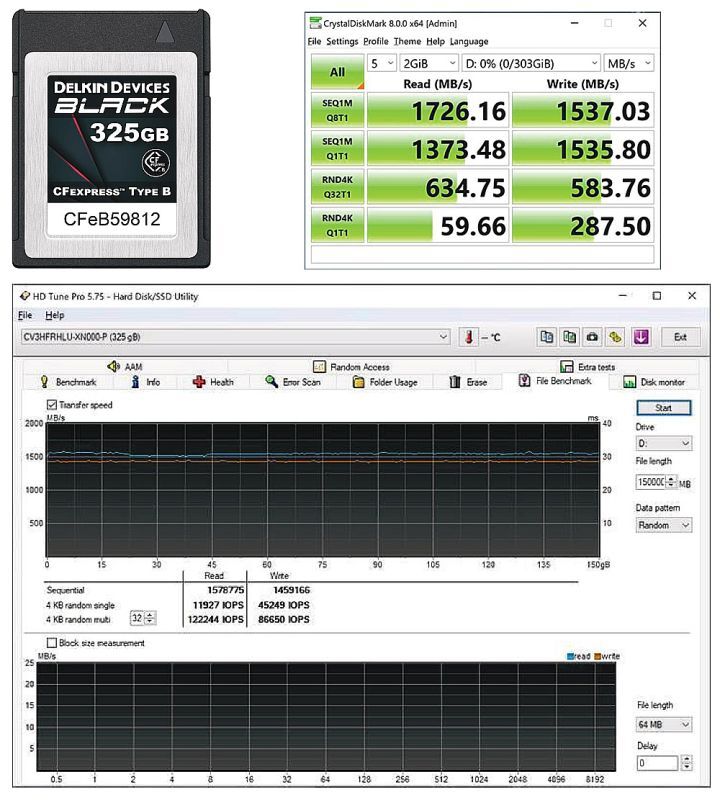Image resolution: width=720 pixels, height=800 pixels.
Task: Run the SEQ1M Q1T1 test
Action: click(337, 148)
